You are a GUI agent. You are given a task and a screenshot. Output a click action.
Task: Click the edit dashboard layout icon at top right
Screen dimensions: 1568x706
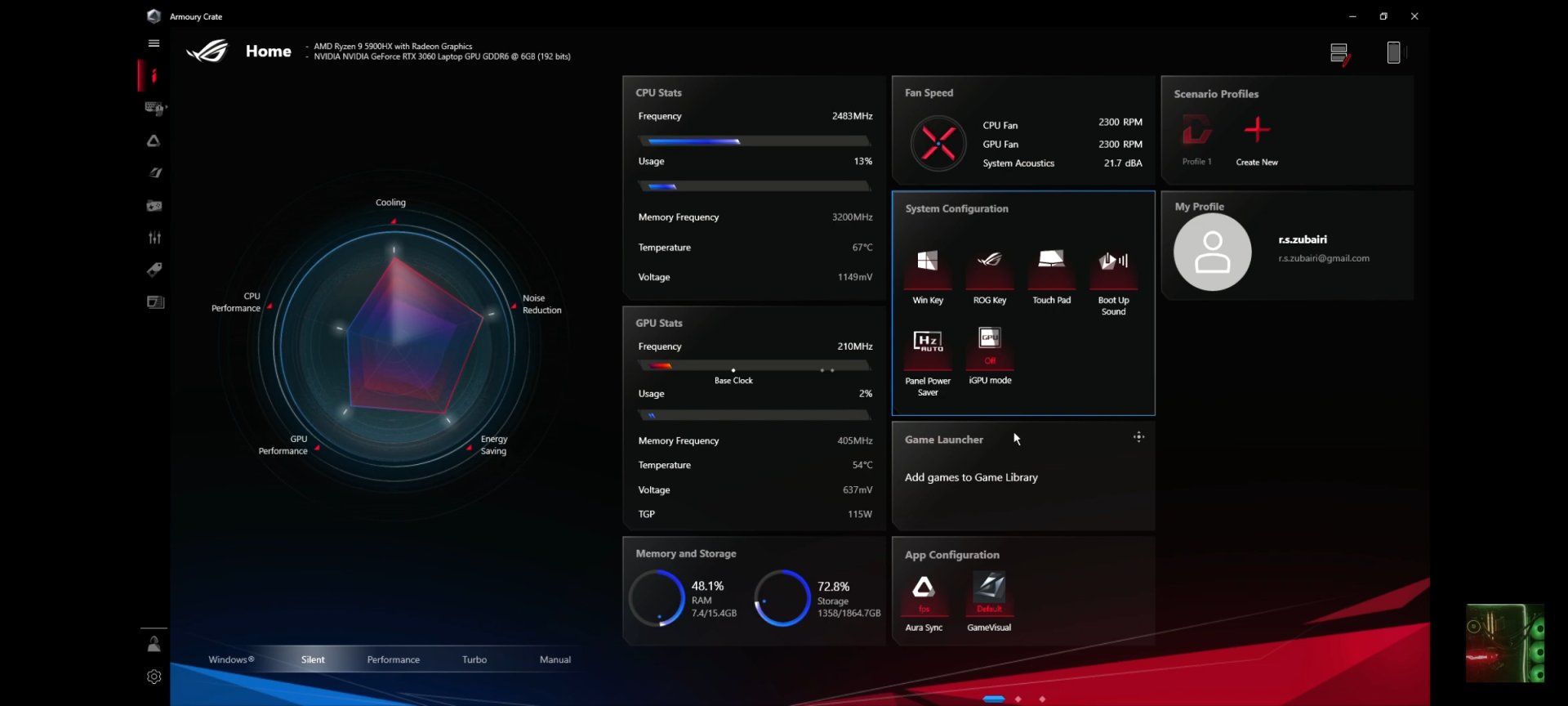[1340, 54]
